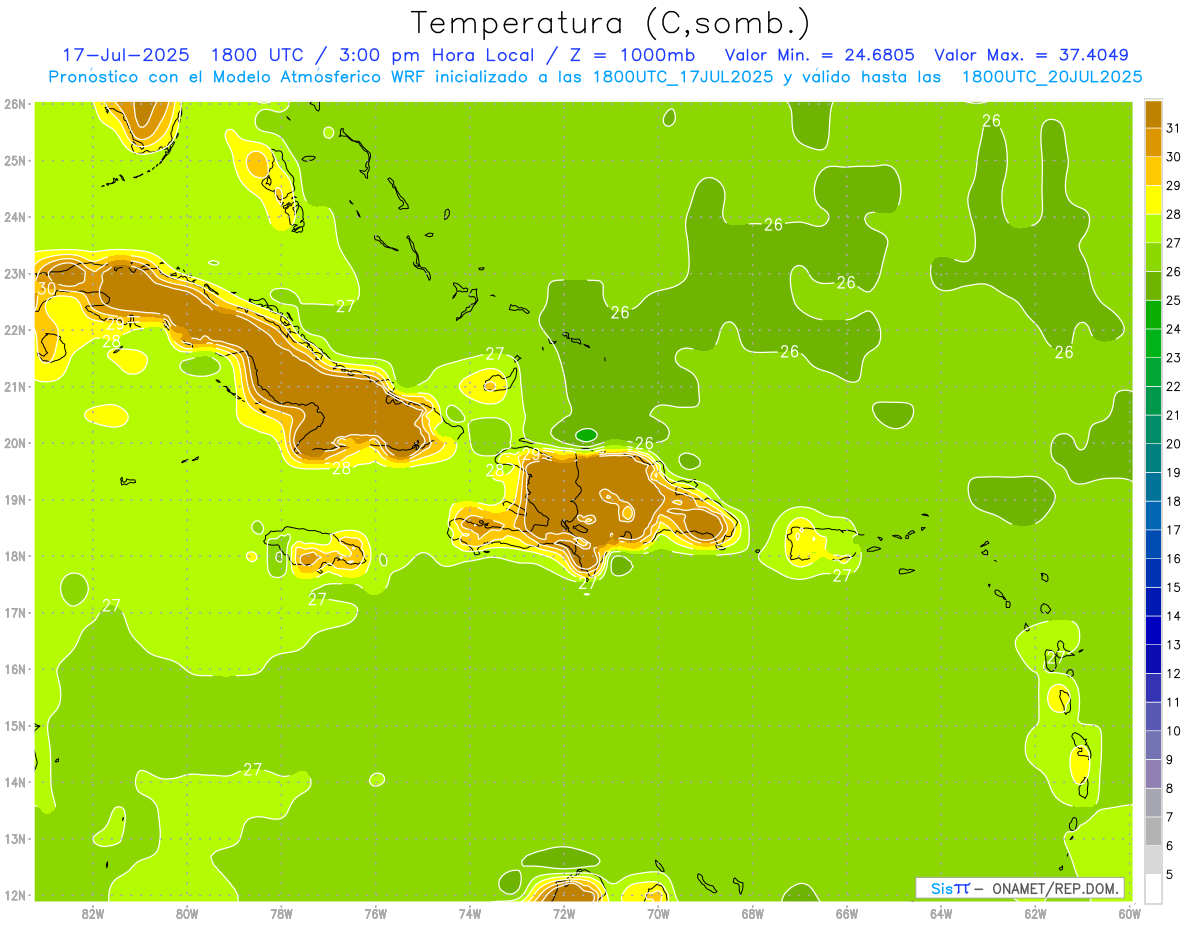Click the color bar segment between 20 and 21
The width and height of the screenshot is (1200, 927).
click(1153, 429)
